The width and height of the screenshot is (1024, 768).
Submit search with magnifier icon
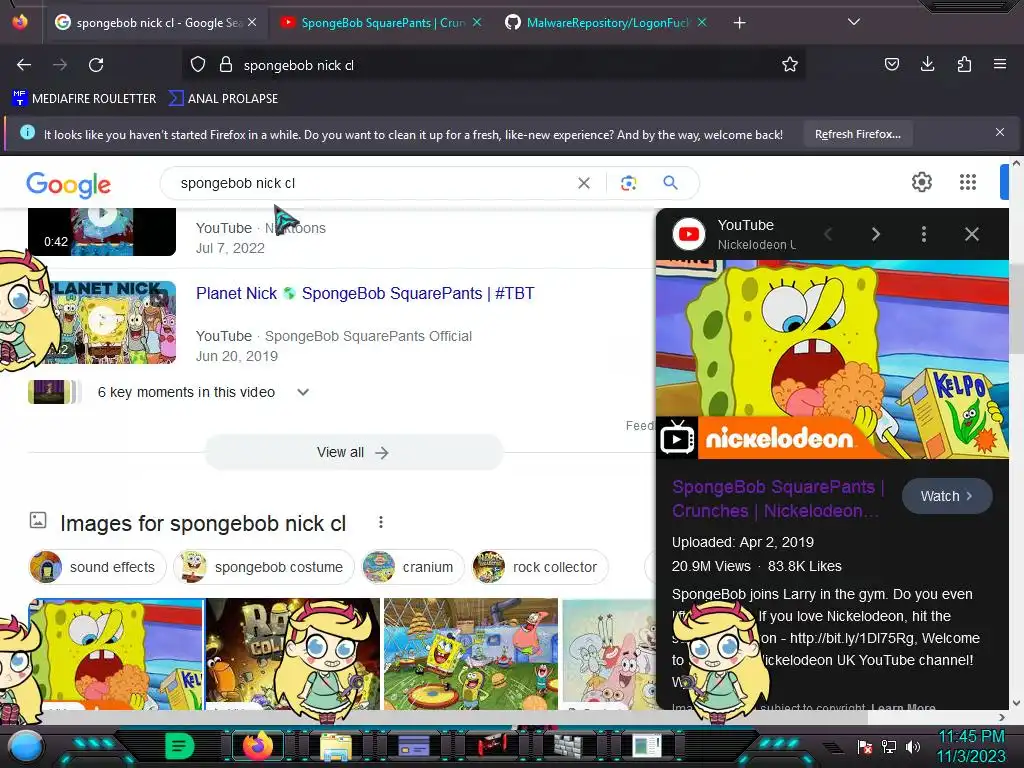pos(671,183)
